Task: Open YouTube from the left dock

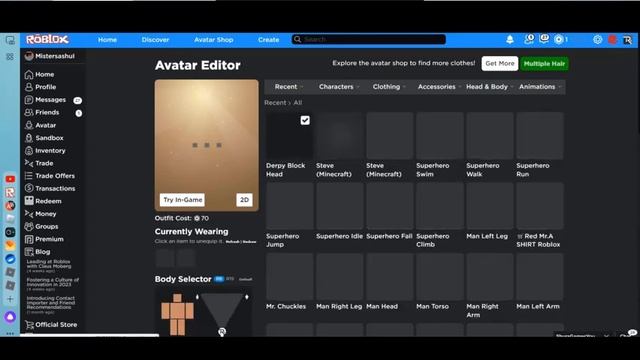Action: (10, 179)
